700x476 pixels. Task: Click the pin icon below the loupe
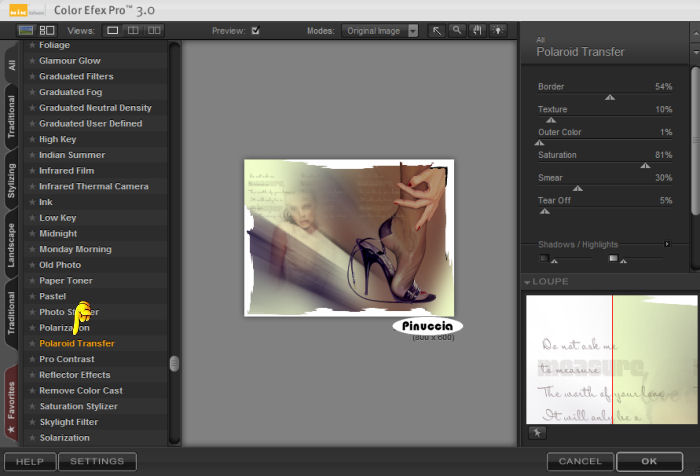pyautogui.click(x=536, y=433)
